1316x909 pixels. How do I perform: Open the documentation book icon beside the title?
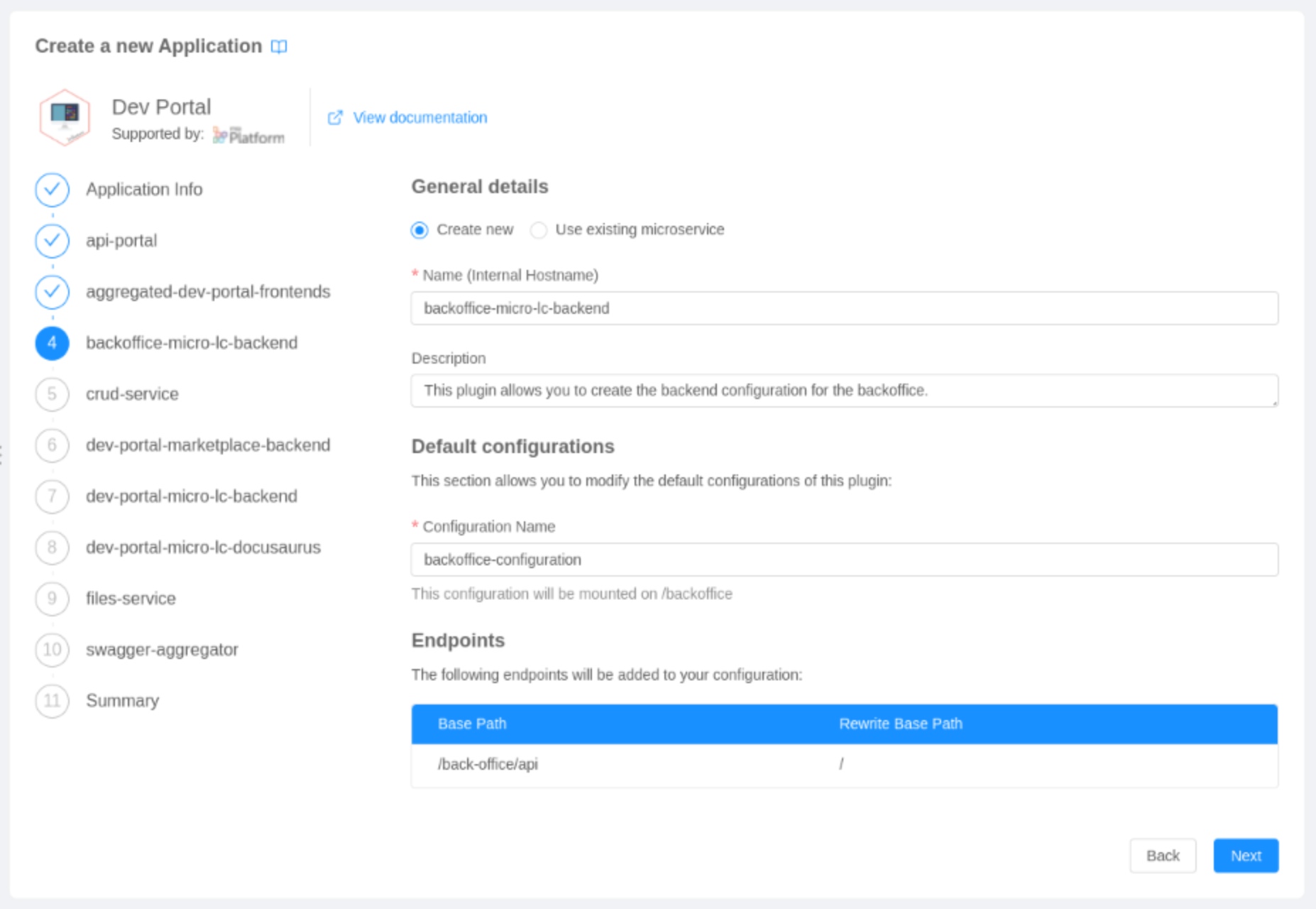click(x=279, y=45)
